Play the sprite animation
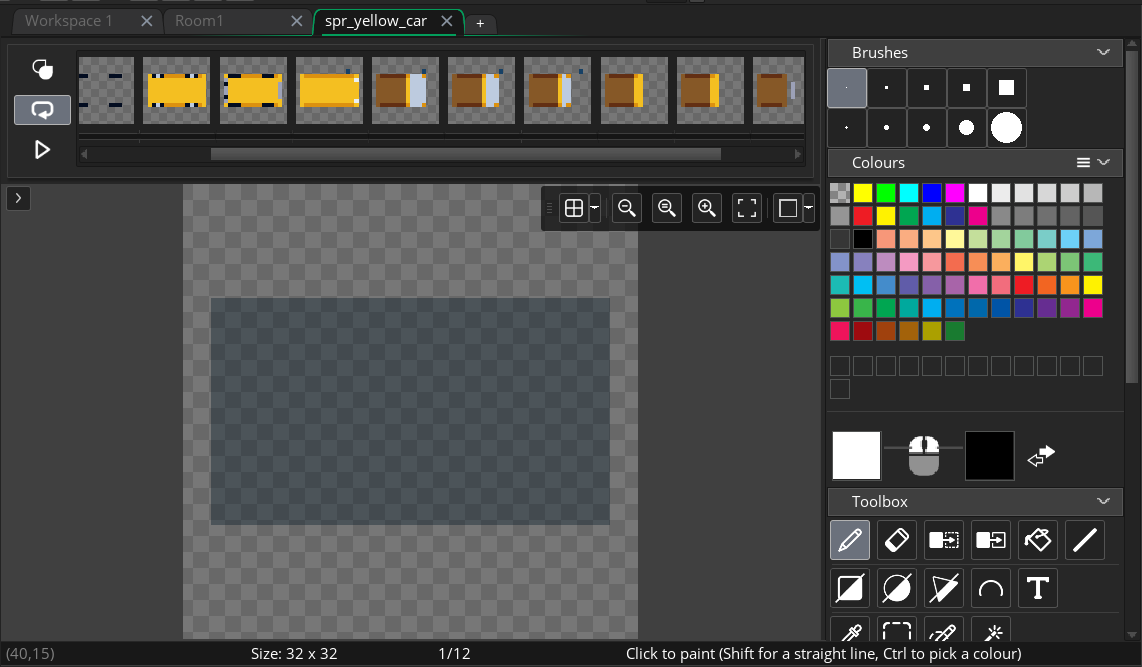Viewport: 1142px width, 667px height. [x=42, y=150]
